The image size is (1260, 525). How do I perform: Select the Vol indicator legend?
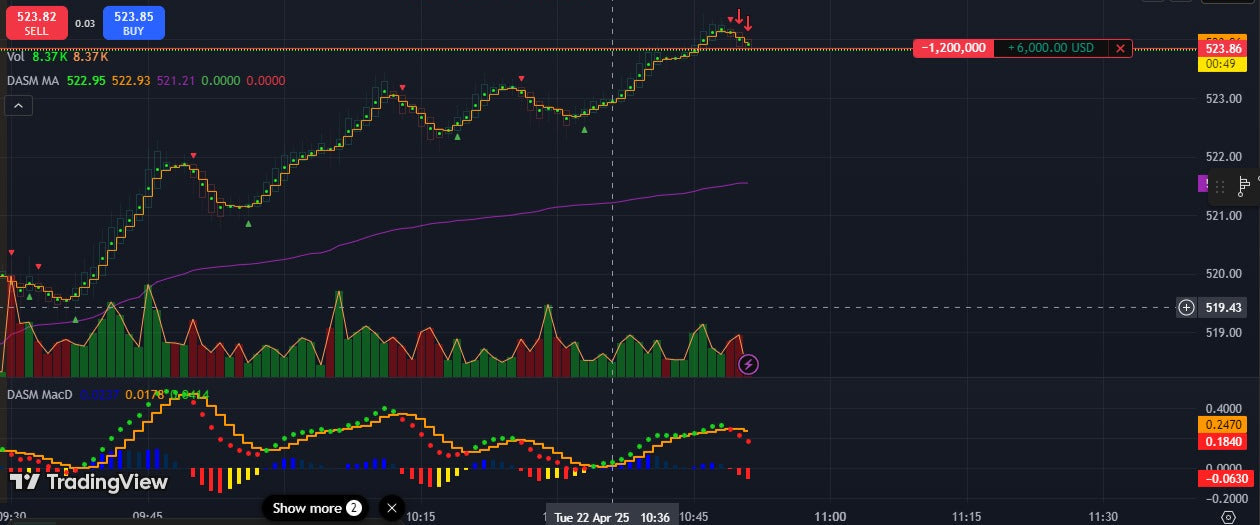pos(16,58)
